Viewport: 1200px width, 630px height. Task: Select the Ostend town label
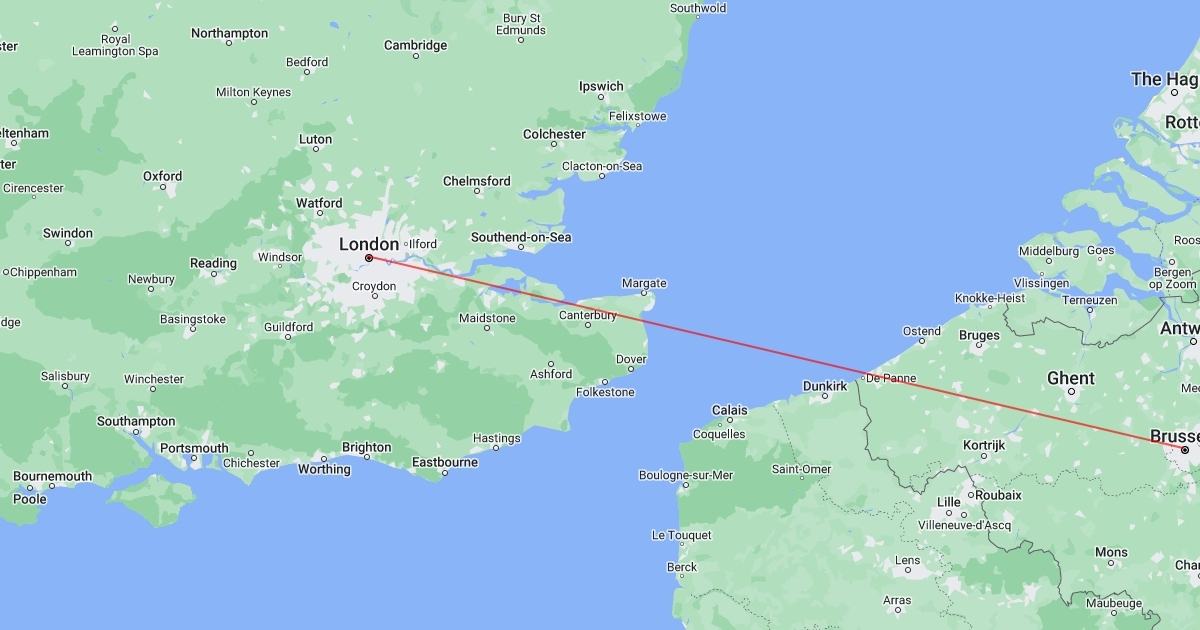921,331
